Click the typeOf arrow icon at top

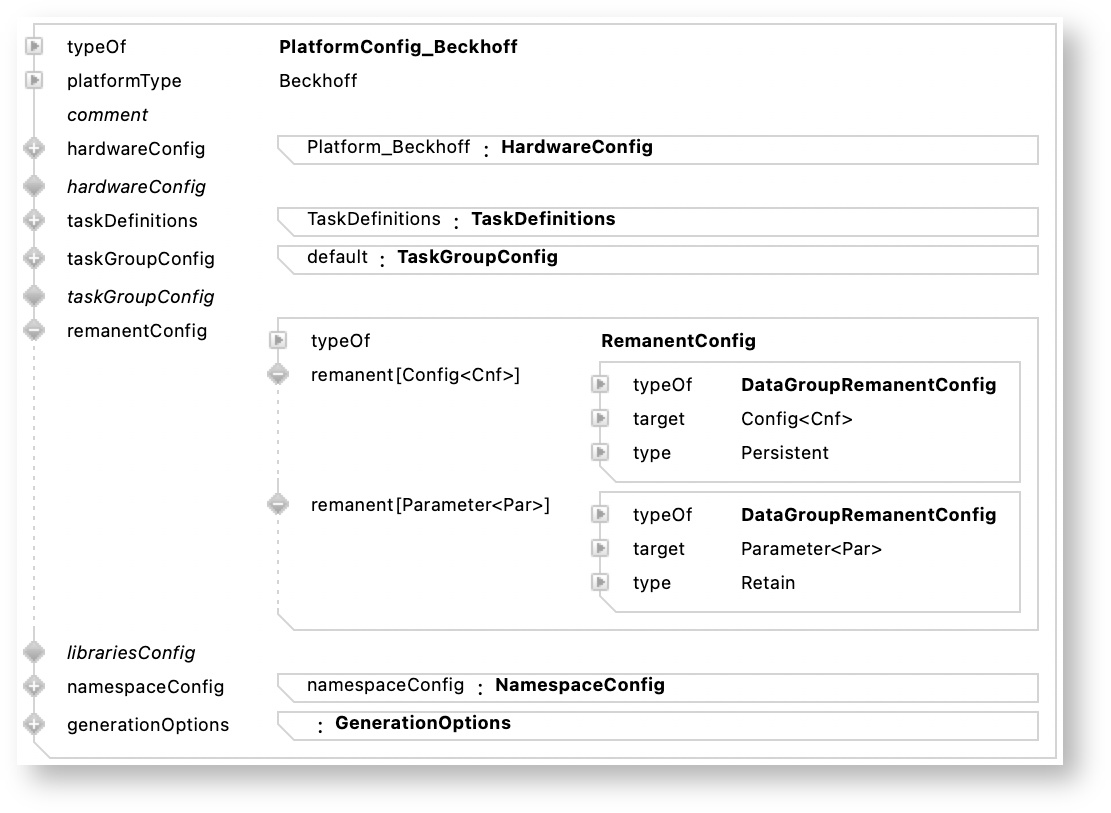(x=35, y=47)
